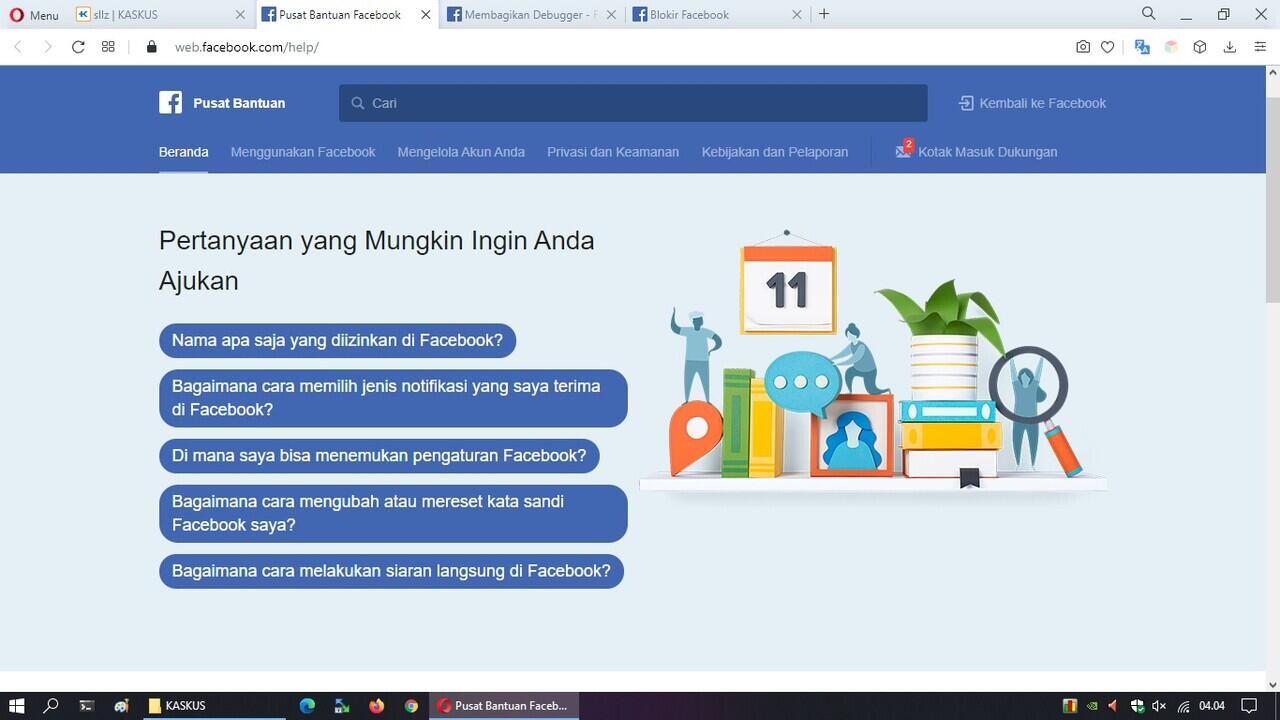Open the translate extension icon
This screenshot has width=1280, height=720.
coord(1142,47)
